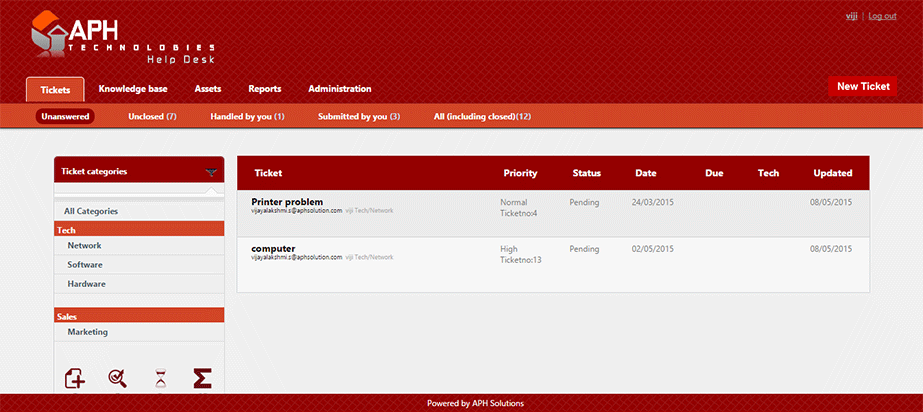Viewport: 923px width, 412px height.
Task: Click the sigma summary icon
Action: [x=202, y=378]
